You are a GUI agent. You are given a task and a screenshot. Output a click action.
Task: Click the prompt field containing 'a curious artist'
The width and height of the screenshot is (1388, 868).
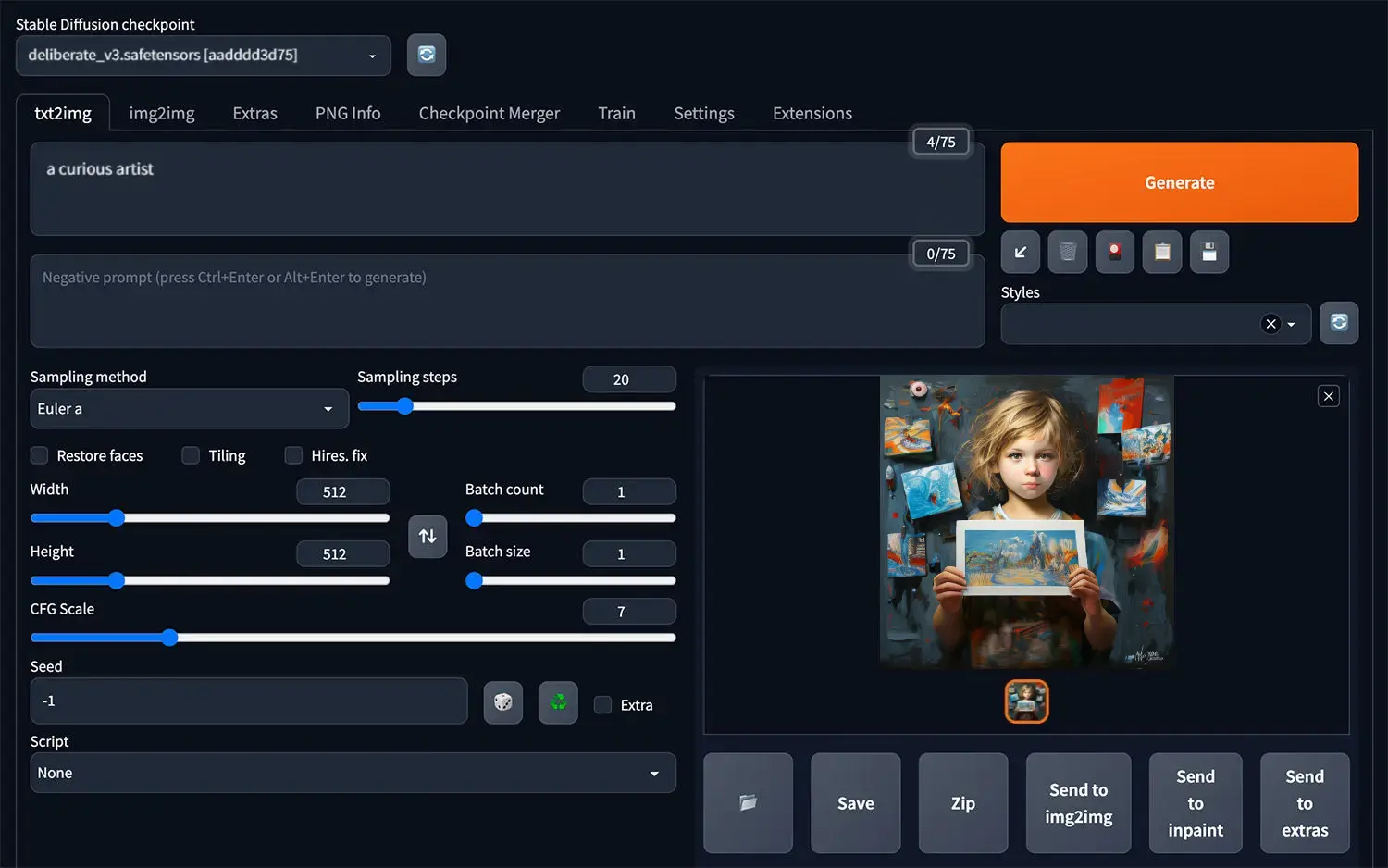(507, 189)
